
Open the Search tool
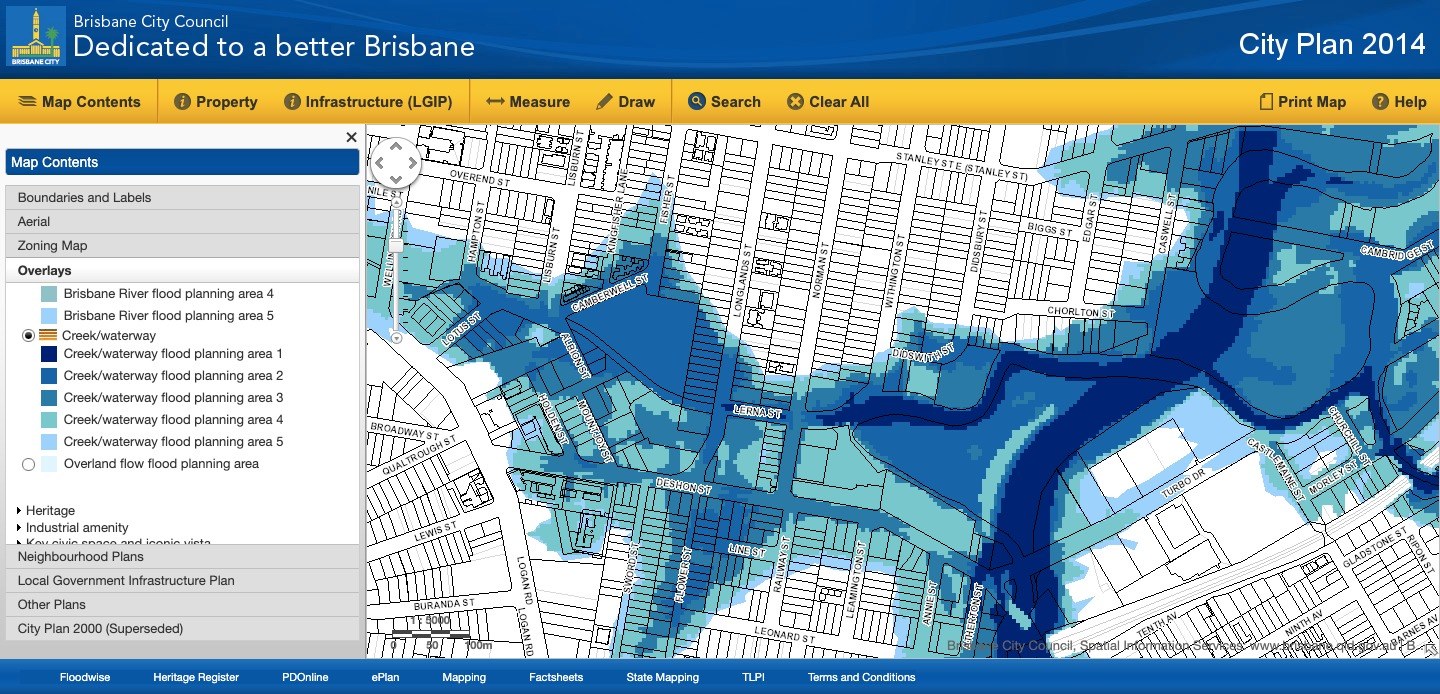(x=725, y=102)
